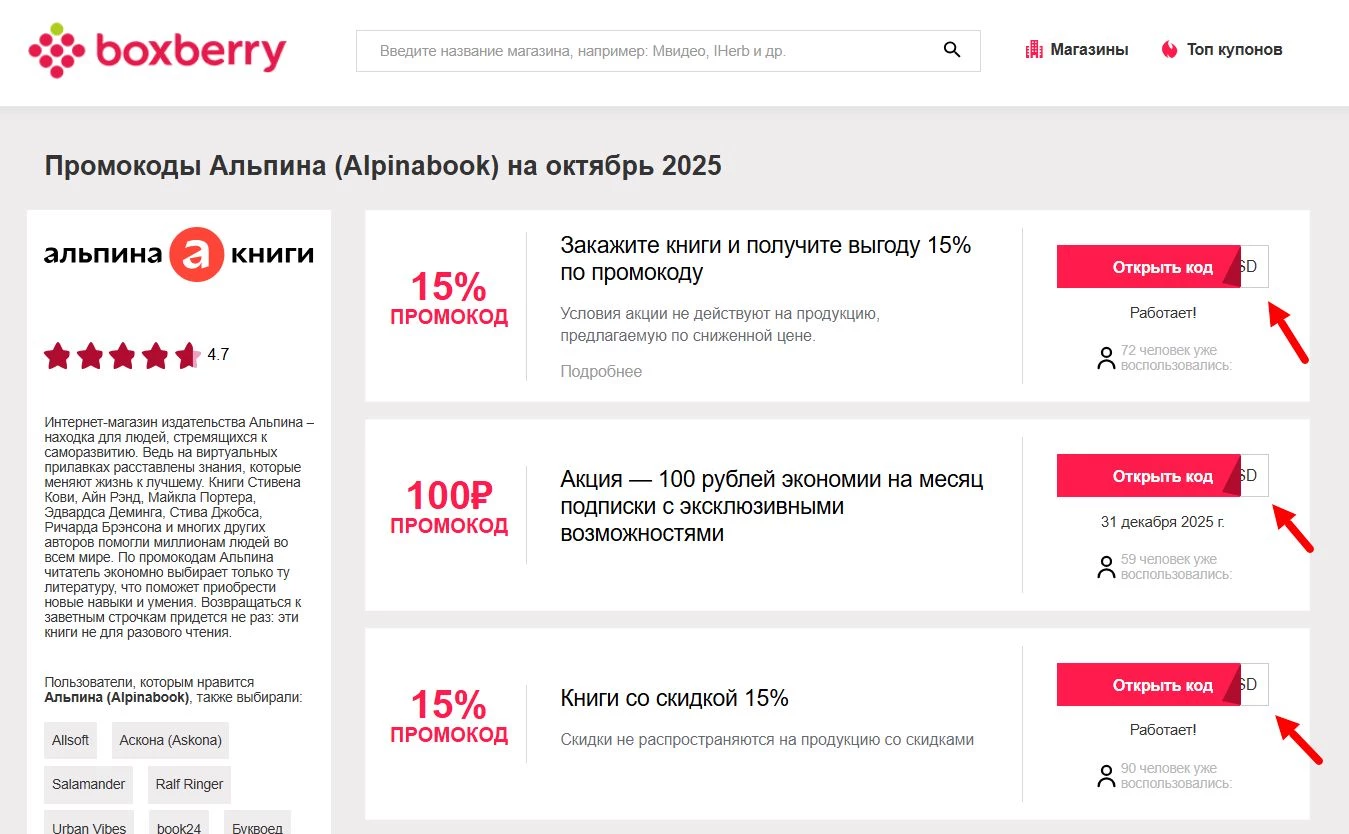The image size is (1349, 834).
Task: Open the Топ купонов section
Action: (x=1235, y=48)
